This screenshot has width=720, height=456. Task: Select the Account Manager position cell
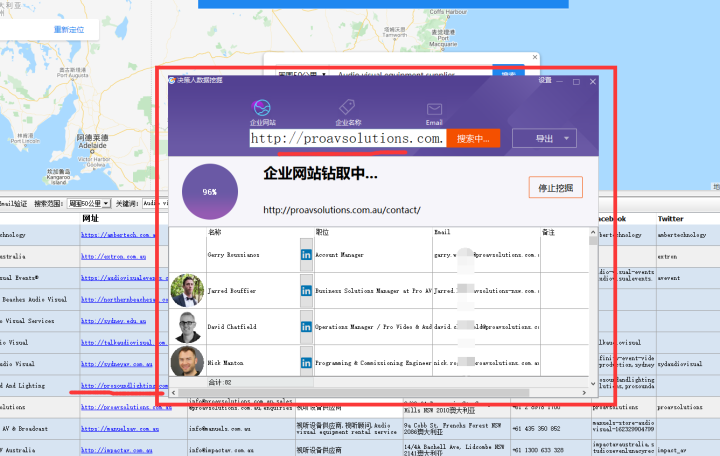(x=373, y=255)
